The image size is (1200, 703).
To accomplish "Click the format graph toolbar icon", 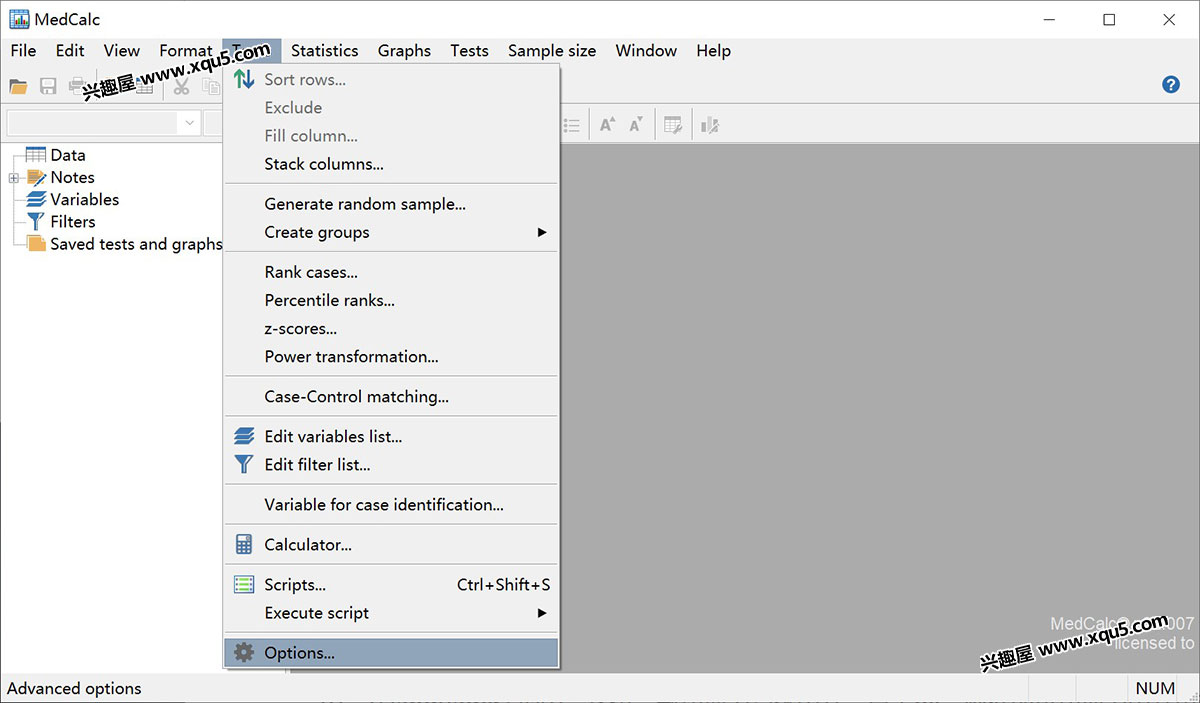I will click(710, 125).
